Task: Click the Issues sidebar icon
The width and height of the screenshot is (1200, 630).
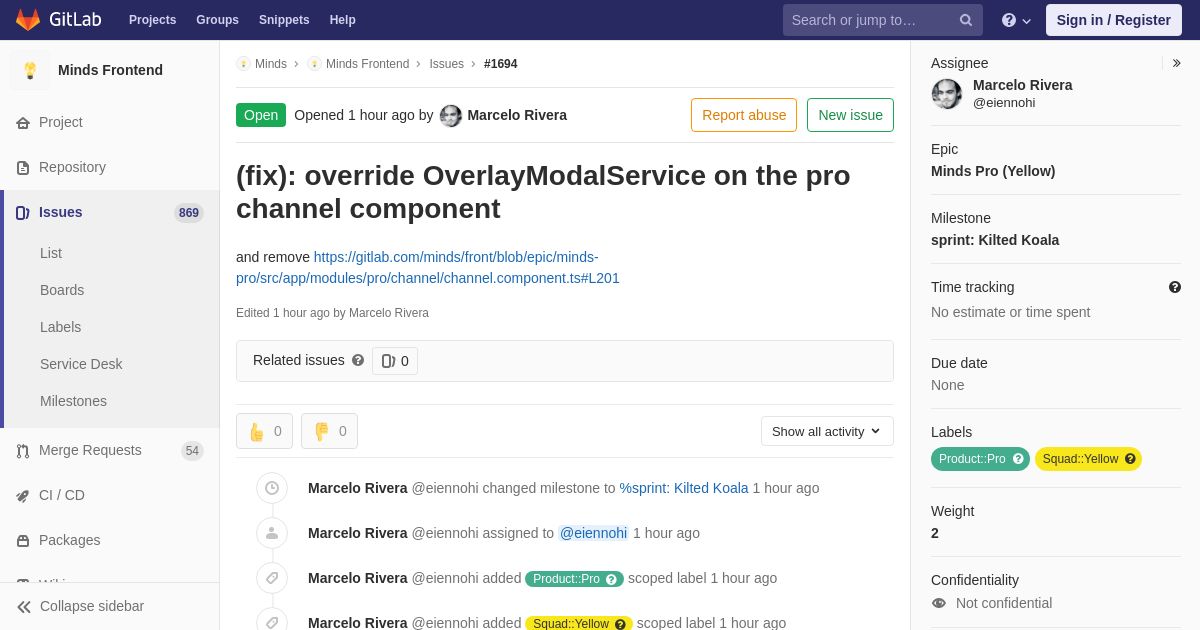Action: 23,213
